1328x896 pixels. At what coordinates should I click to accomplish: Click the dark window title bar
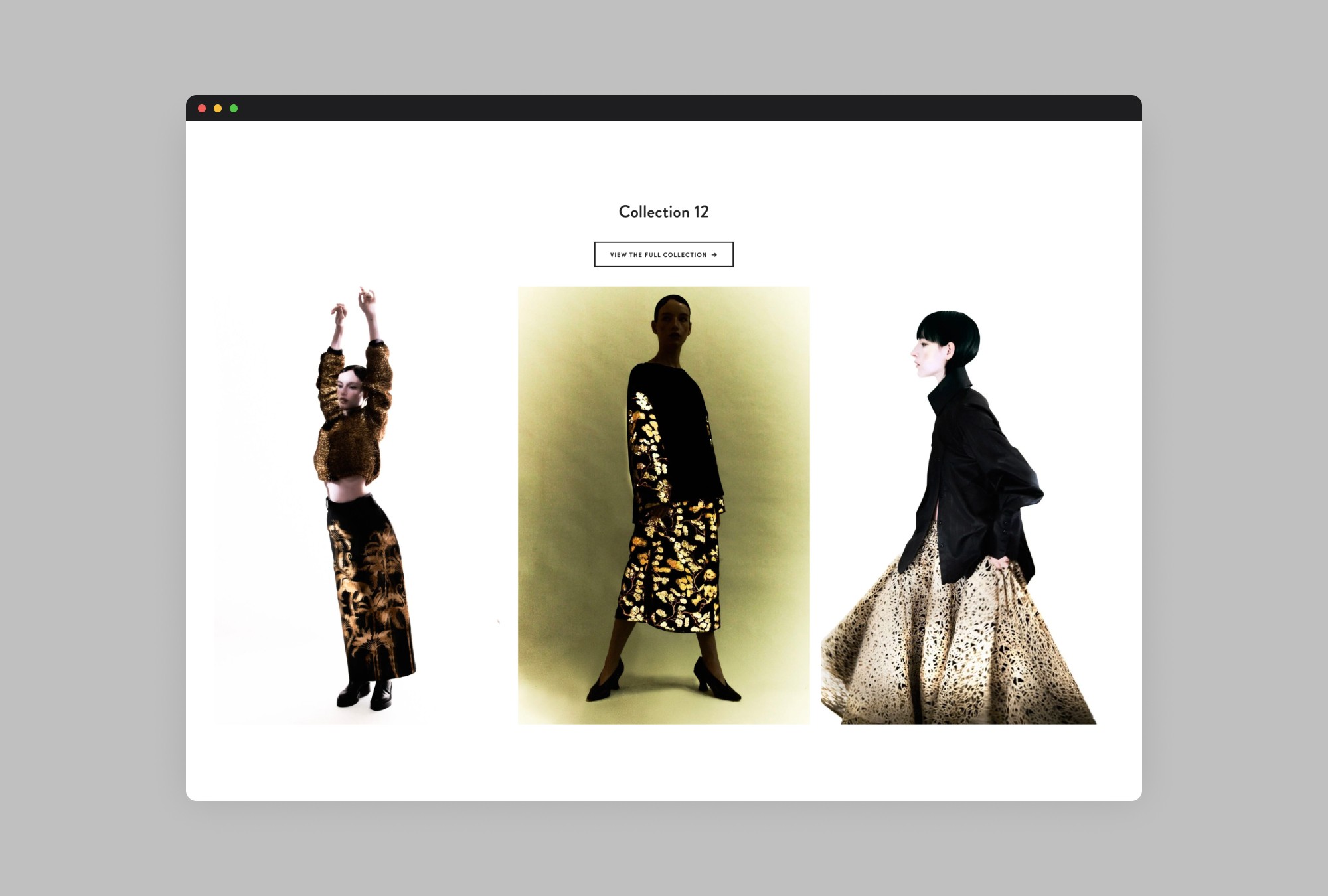coord(664,108)
